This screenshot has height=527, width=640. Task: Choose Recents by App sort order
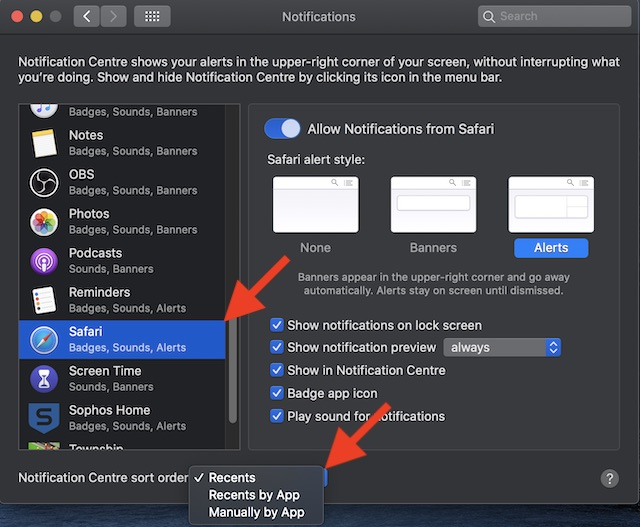[x=256, y=495]
